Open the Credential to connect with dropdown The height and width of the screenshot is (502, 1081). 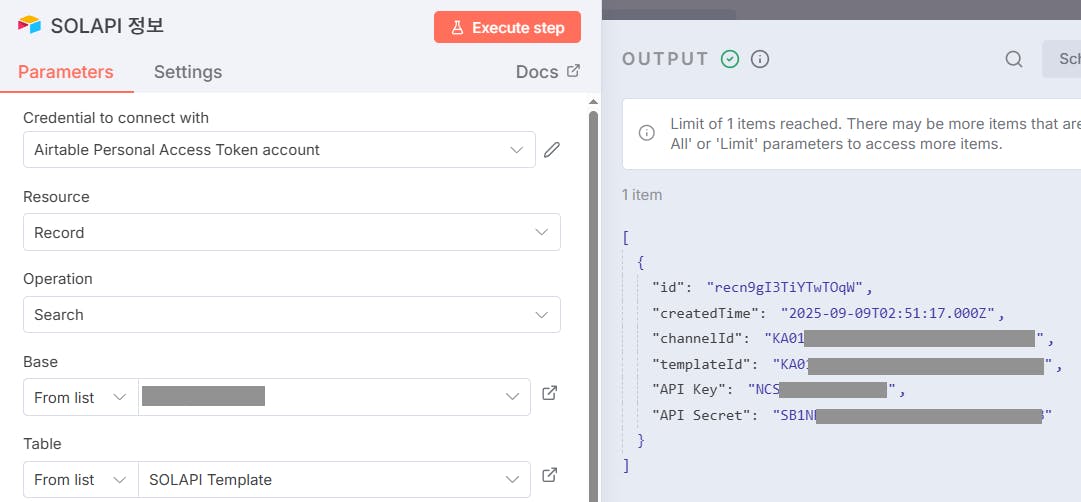tap(279, 150)
